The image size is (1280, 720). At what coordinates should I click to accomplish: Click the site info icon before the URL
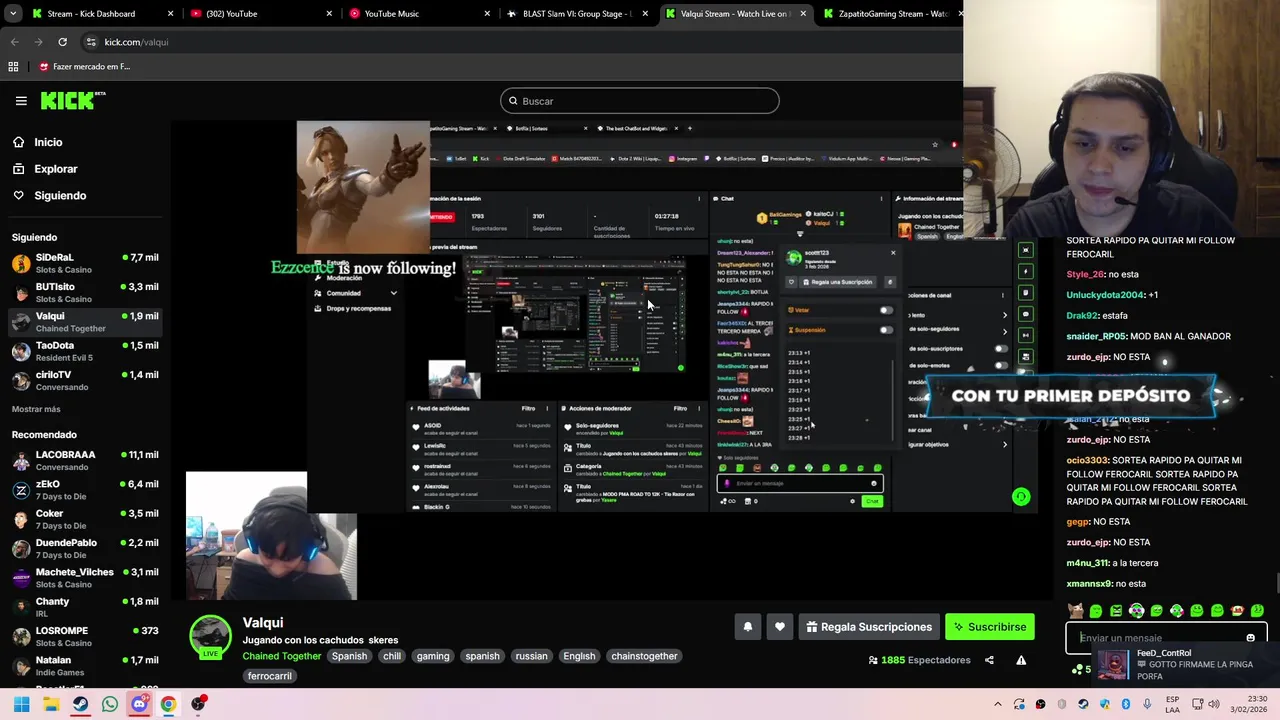tap(91, 42)
